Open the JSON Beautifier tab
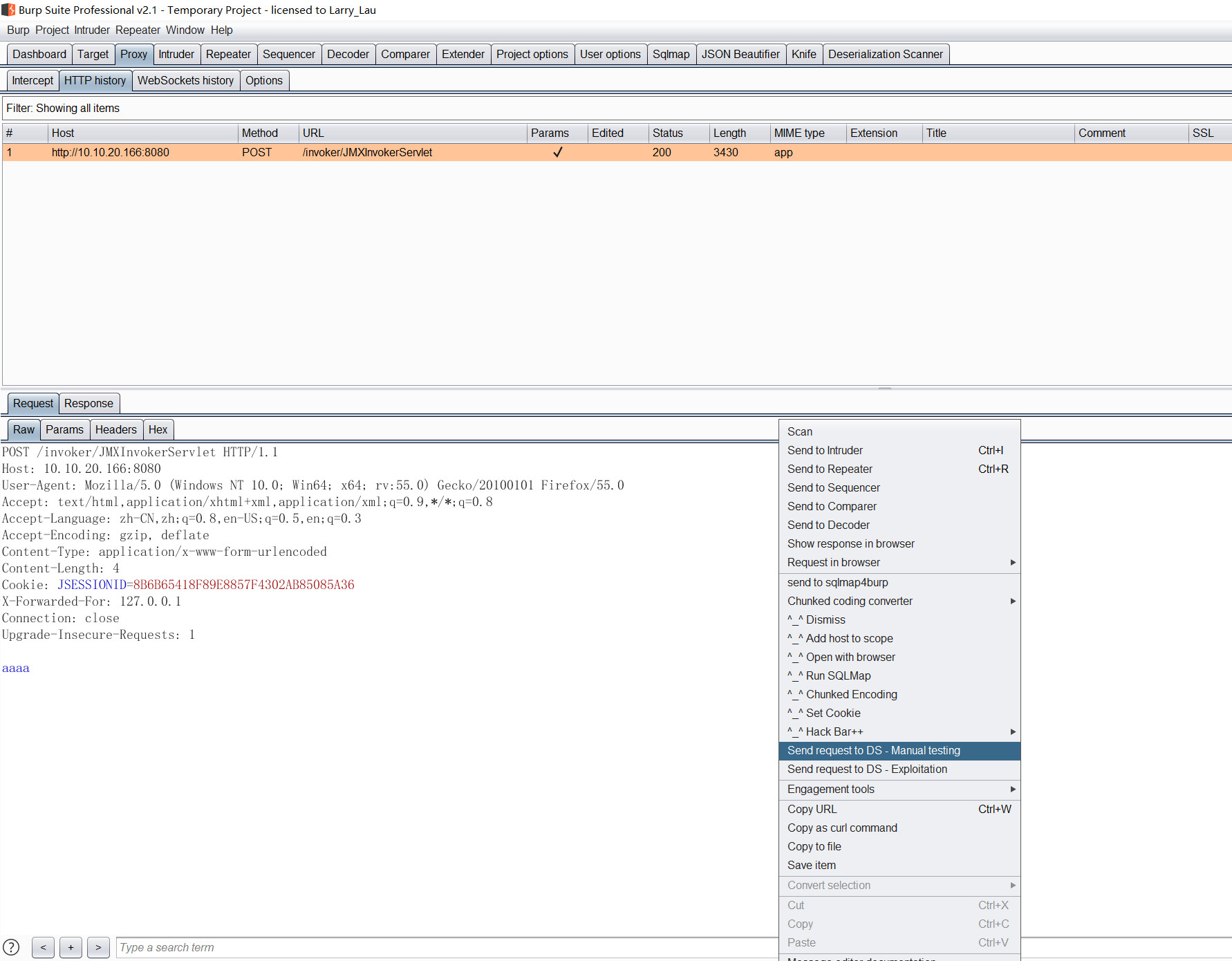The width and height of the screenshot is (1232, 961). coord(740,54)
